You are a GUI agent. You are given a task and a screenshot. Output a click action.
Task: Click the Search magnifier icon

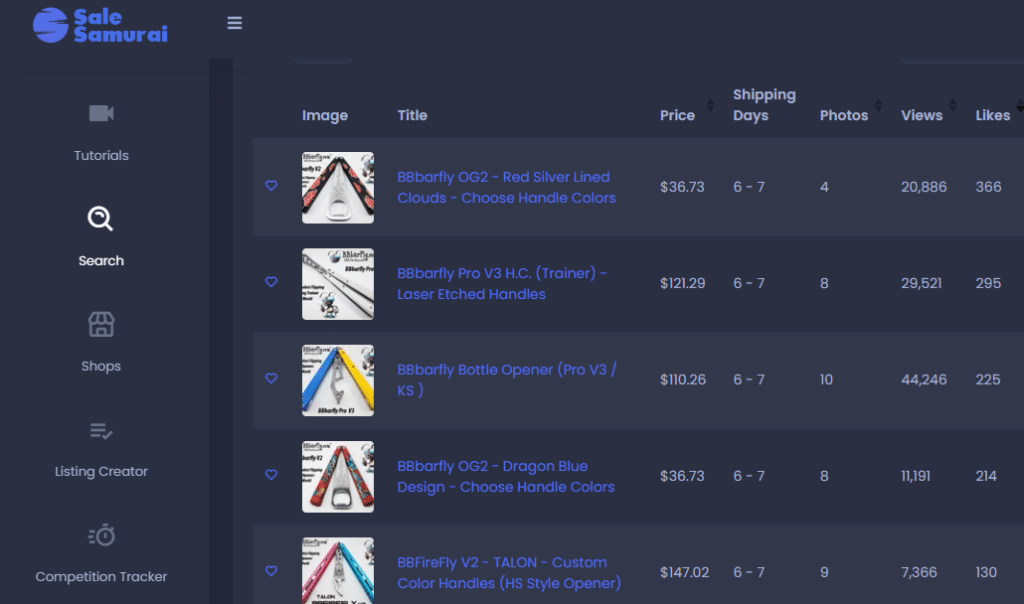click(101, 219)
